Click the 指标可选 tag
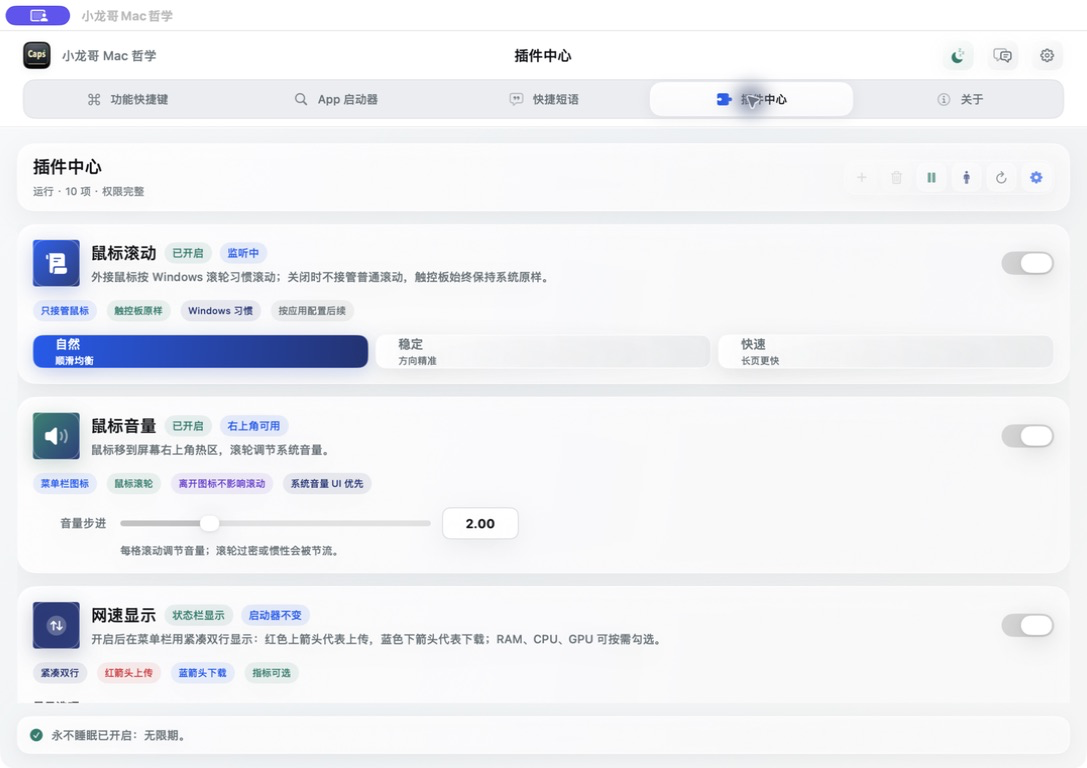Viewport: 1087px width, 768px height. click(271, 672)
